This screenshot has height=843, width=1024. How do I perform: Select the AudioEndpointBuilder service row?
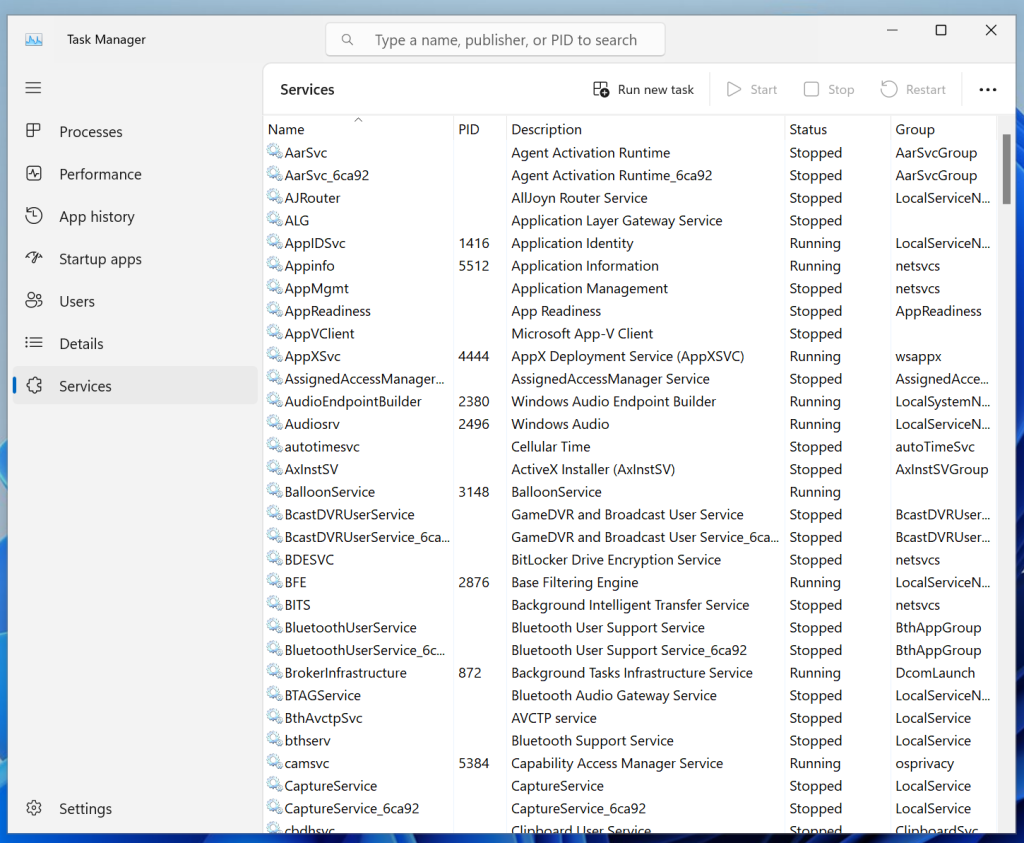point(353,401)
